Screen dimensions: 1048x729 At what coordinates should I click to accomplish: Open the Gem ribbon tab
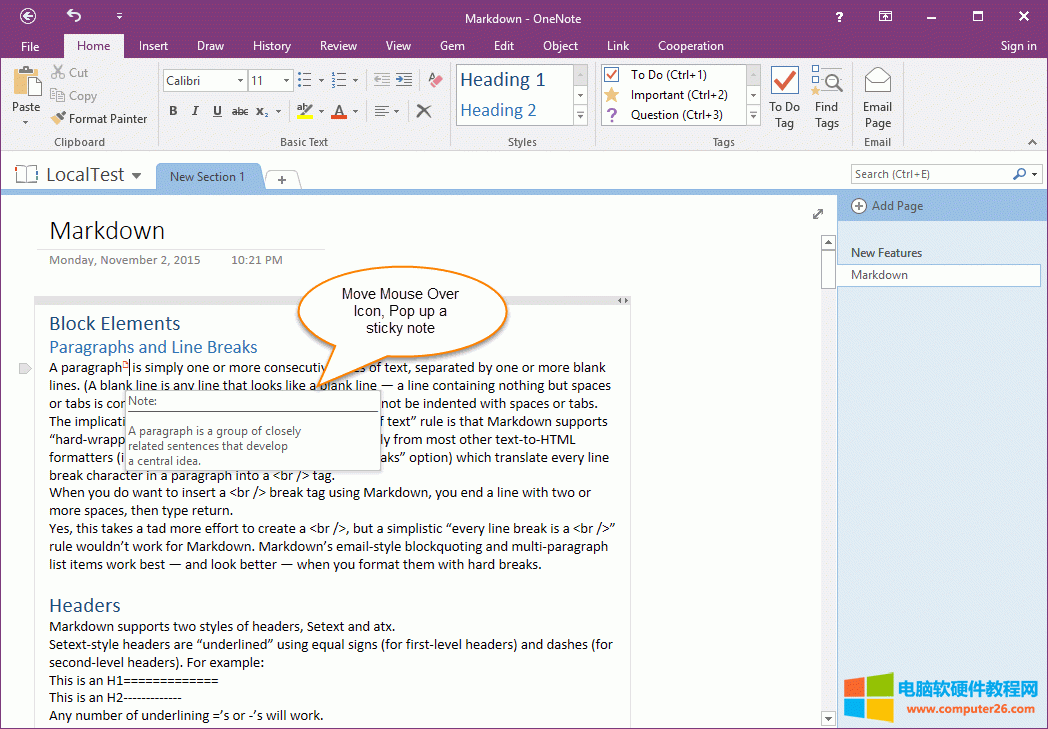click(452, 46)
